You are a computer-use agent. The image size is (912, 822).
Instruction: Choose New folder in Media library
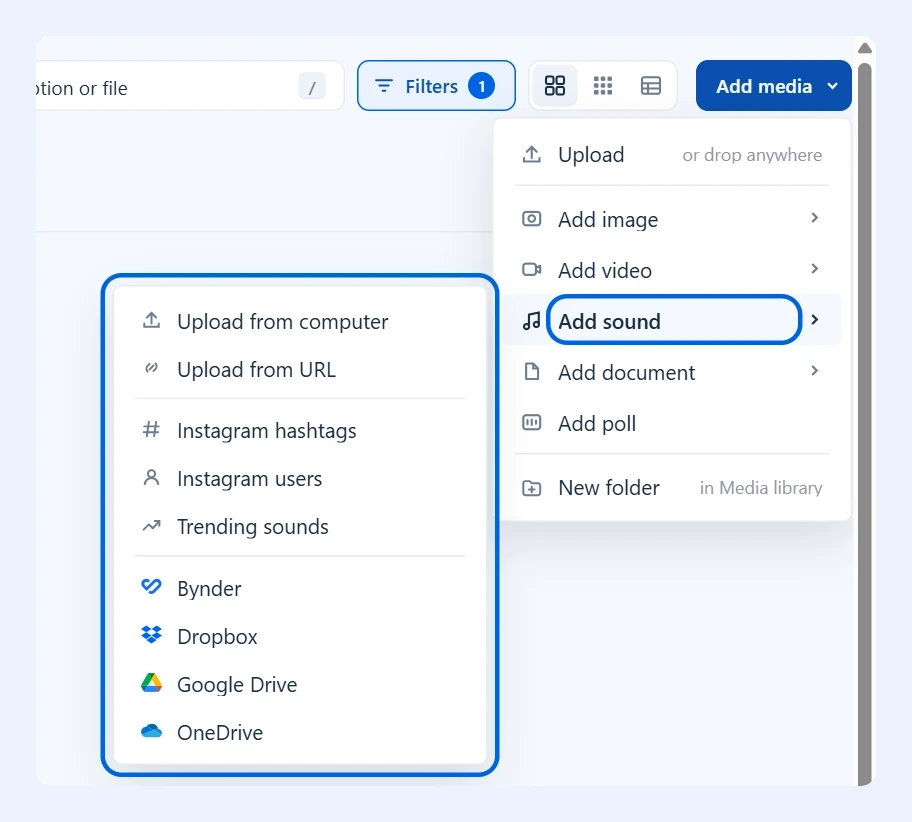tap(672, 488)
